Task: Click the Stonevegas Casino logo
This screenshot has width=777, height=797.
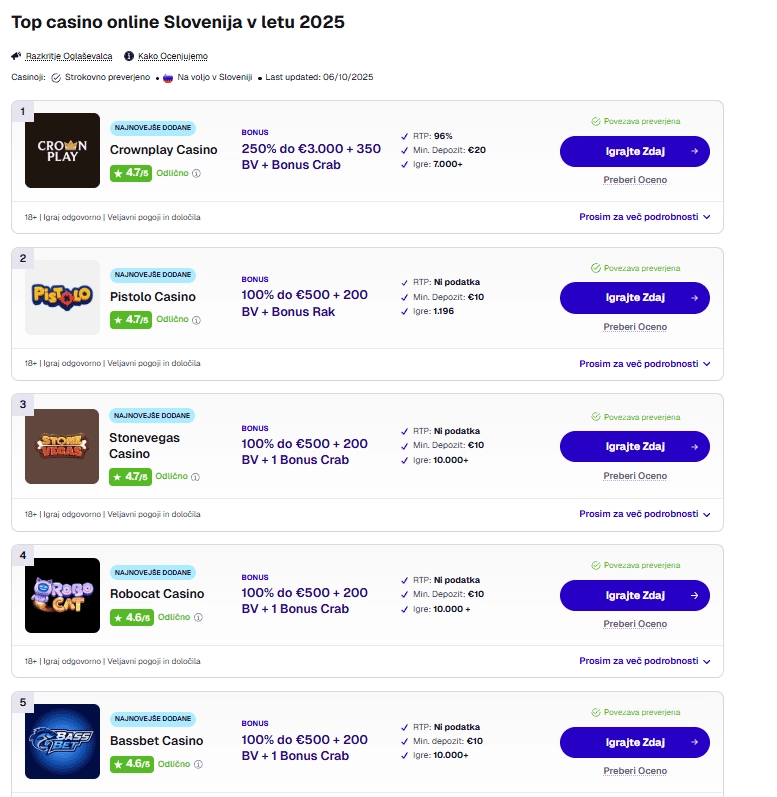Action: (62, 446)
